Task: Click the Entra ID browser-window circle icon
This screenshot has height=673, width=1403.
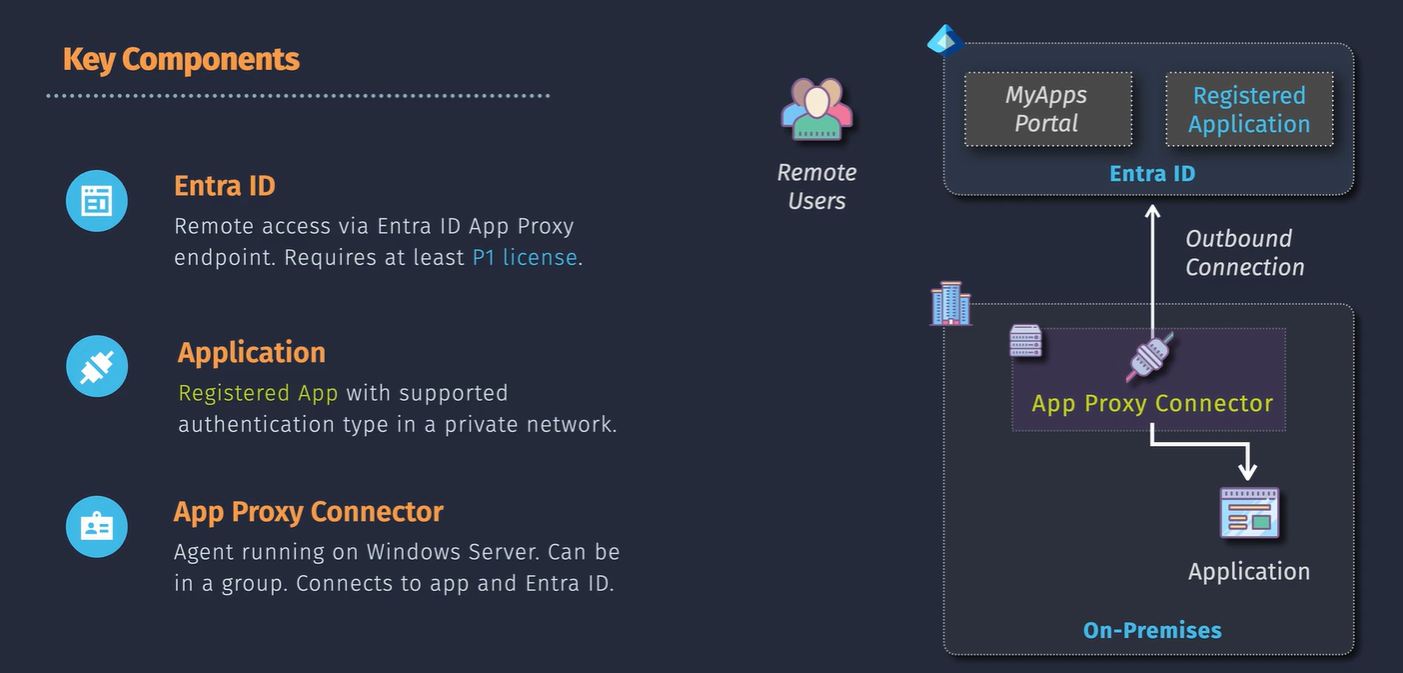Action: pyautogui.click(x=97, y=200)
